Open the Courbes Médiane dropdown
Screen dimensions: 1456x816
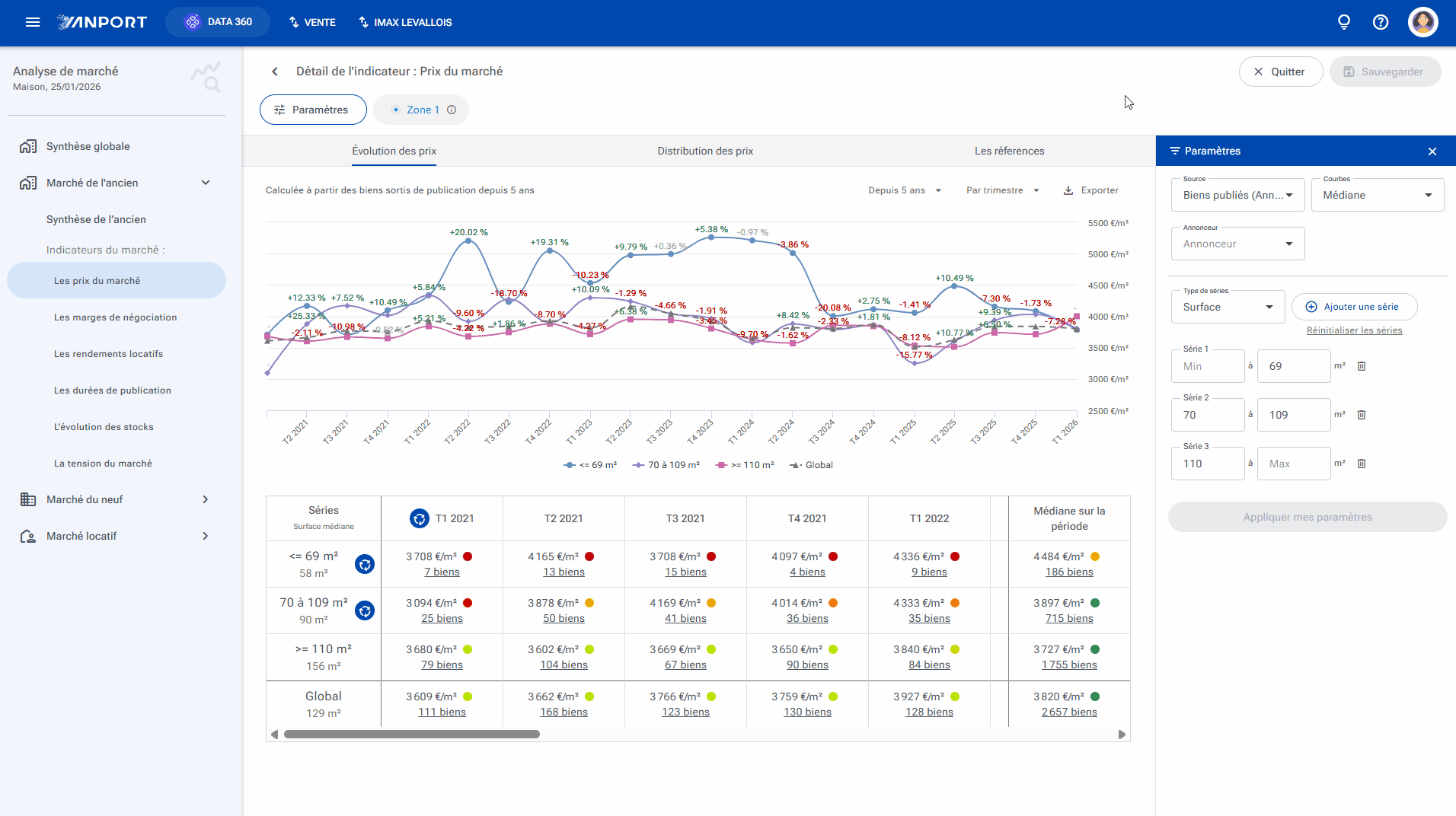1377,195
